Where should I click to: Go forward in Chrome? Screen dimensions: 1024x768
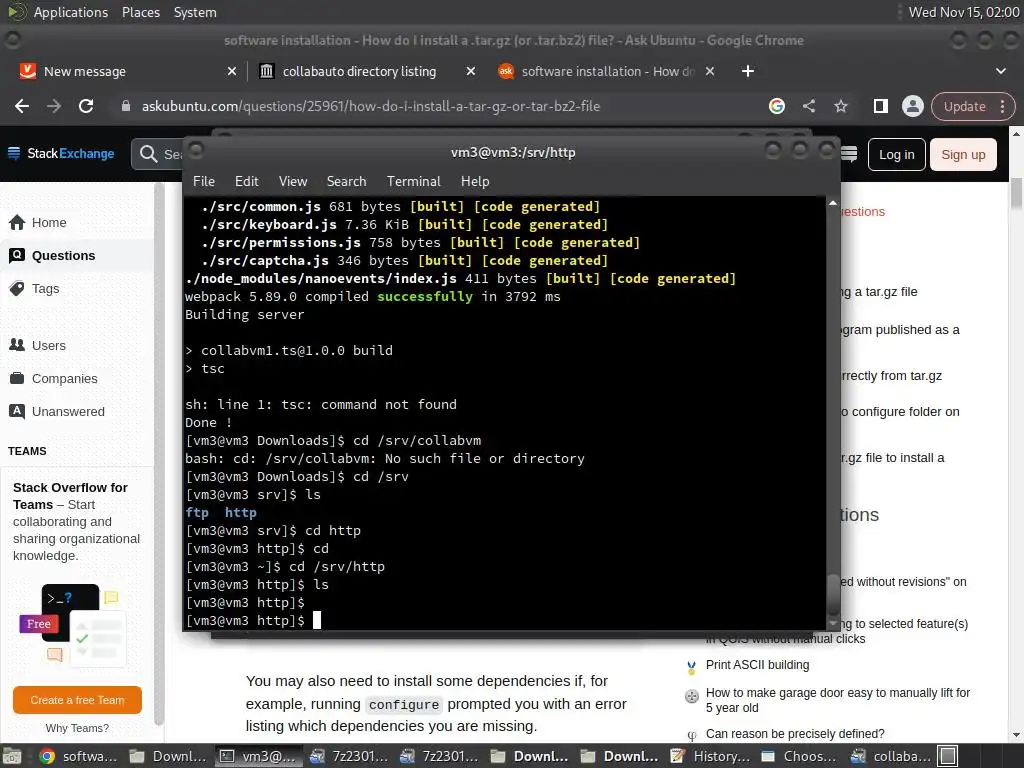[x=54, y=106]
